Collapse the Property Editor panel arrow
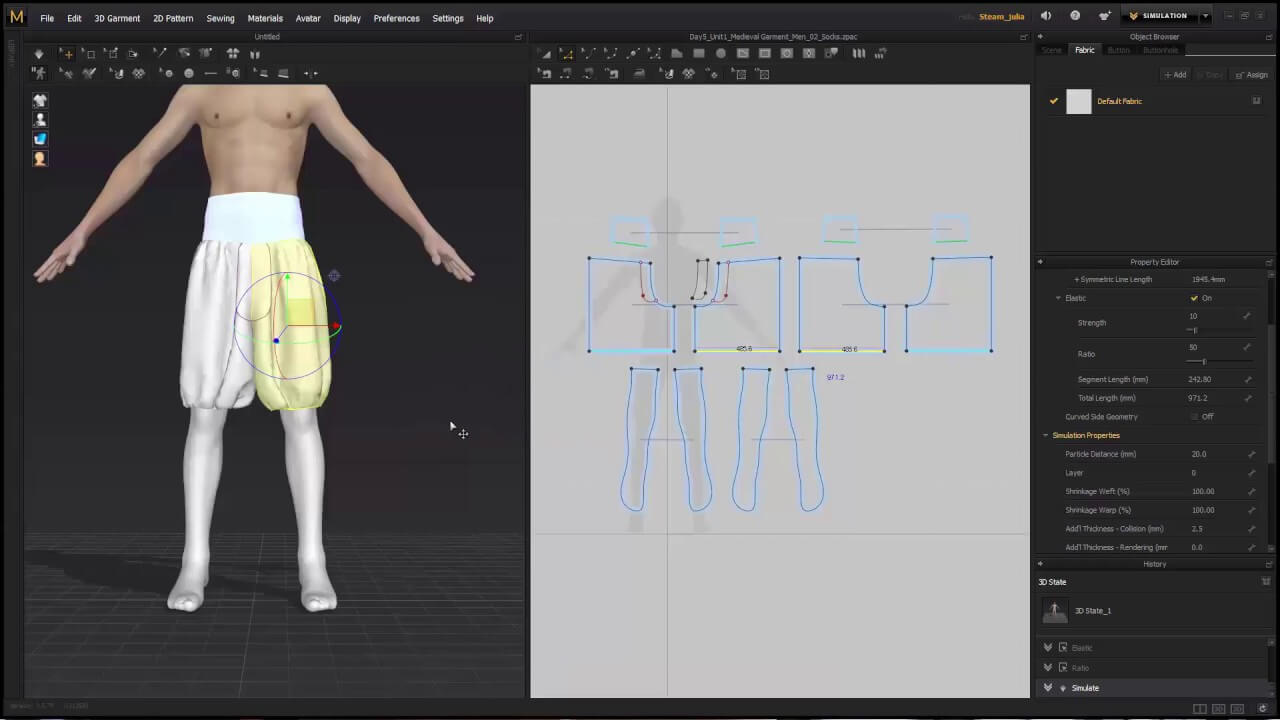 [x=1040, y=262]
